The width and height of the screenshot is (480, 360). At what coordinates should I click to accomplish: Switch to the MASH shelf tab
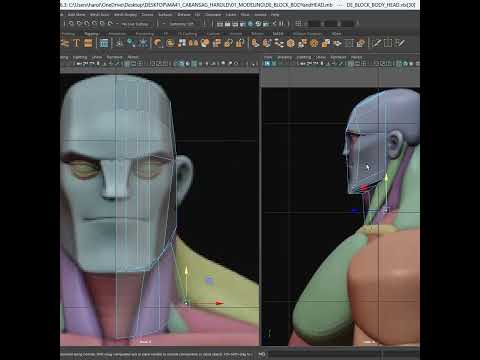click(x=278, y=34)
